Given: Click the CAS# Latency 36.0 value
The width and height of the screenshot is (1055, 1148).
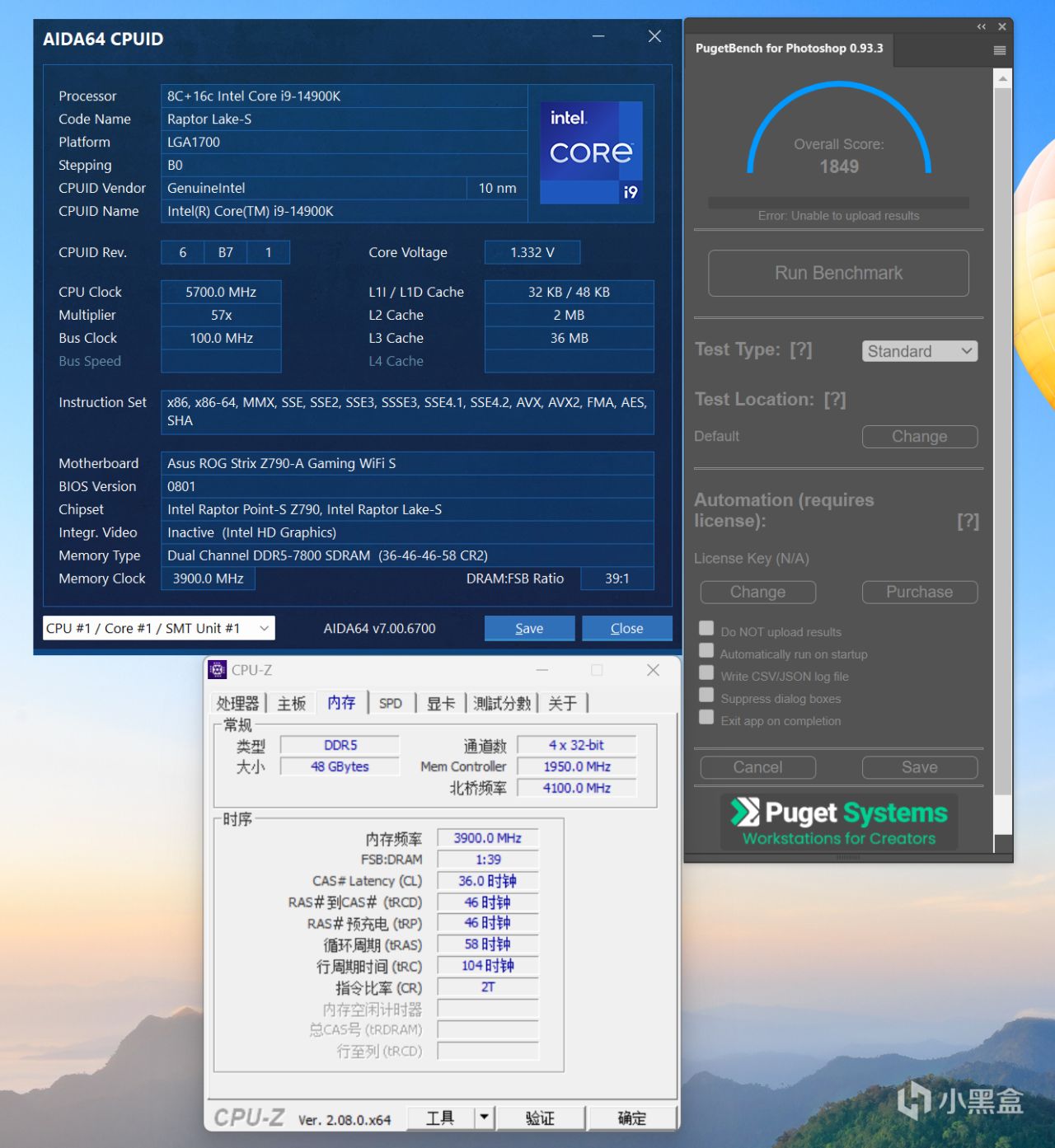Looking at the screenshot, I should [x=488, y=881].
